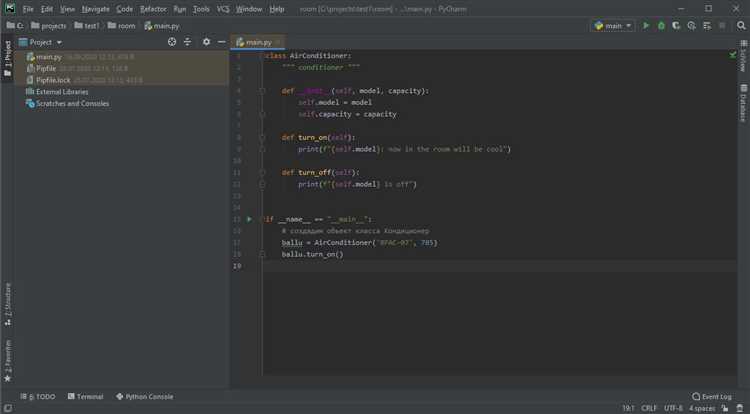
Task: Open the Python Console
Action: pyautogui.click(x=144, y=396)
